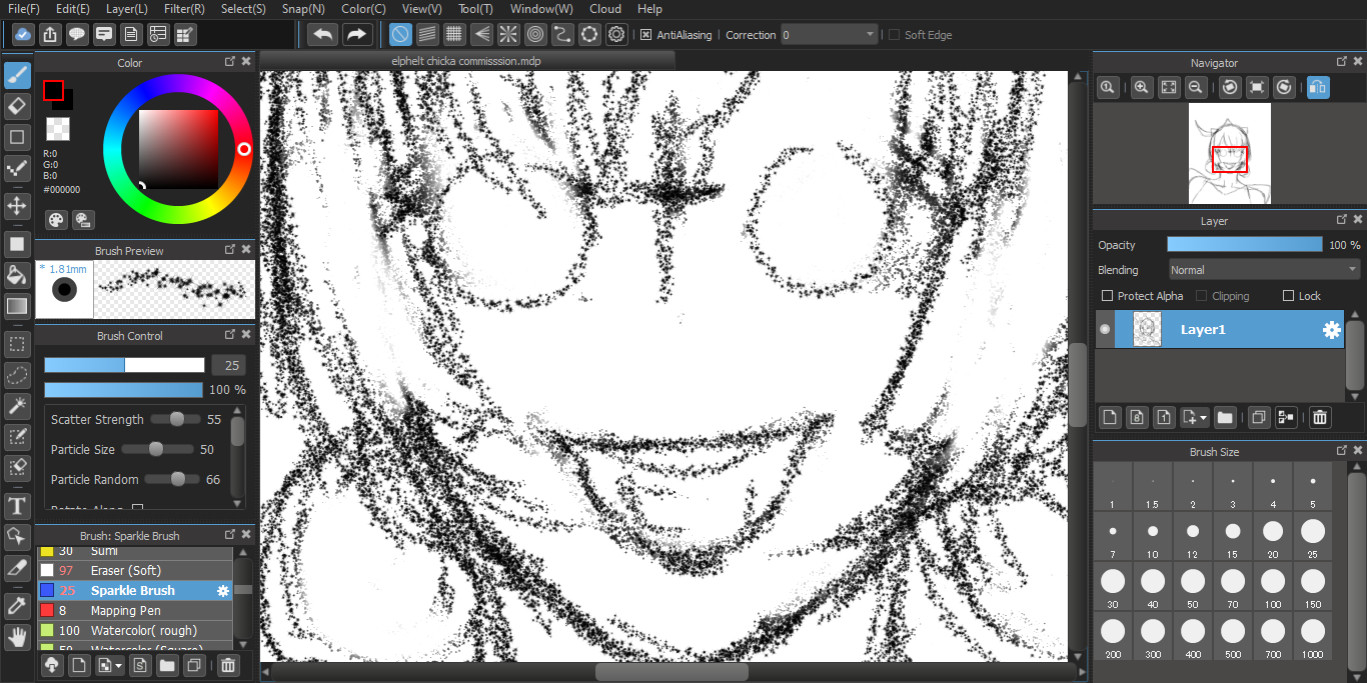Enable the Protect Alpha checkbox
Viewport: 1367px width, 683px height.
1107,296
